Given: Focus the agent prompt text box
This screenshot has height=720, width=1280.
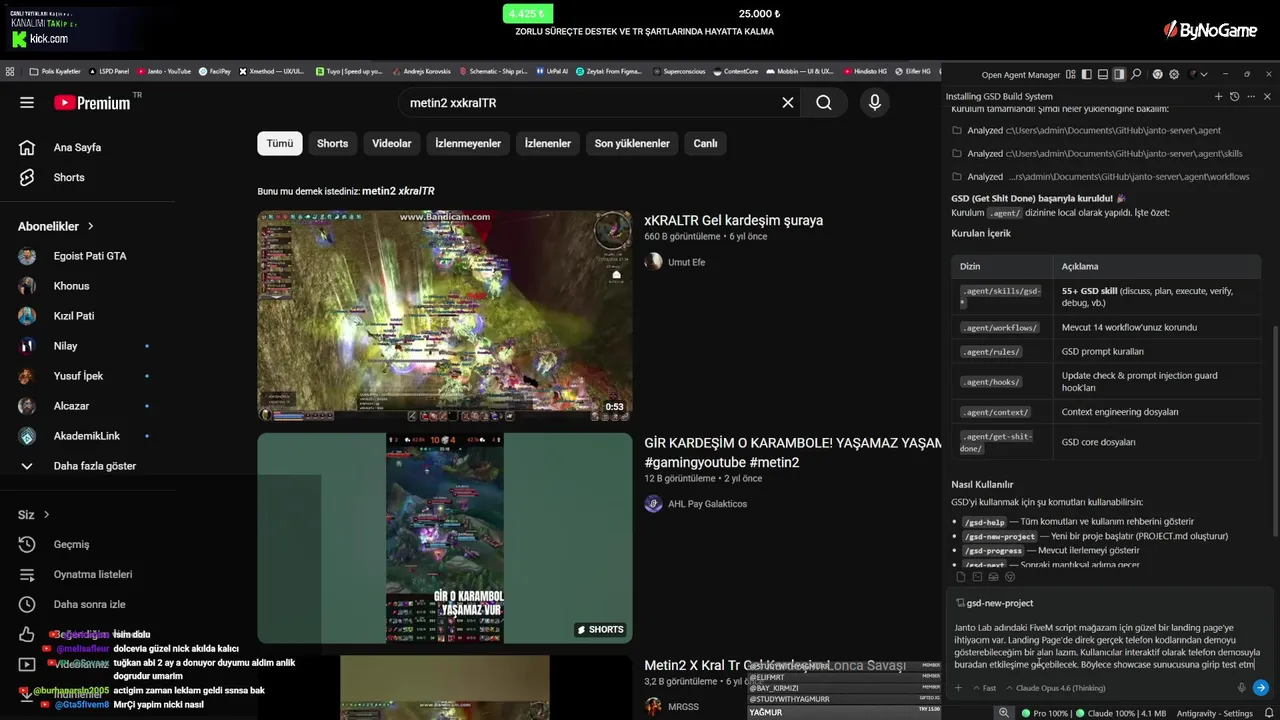Looking at the screenshot, I should (x=1108, y=646).
